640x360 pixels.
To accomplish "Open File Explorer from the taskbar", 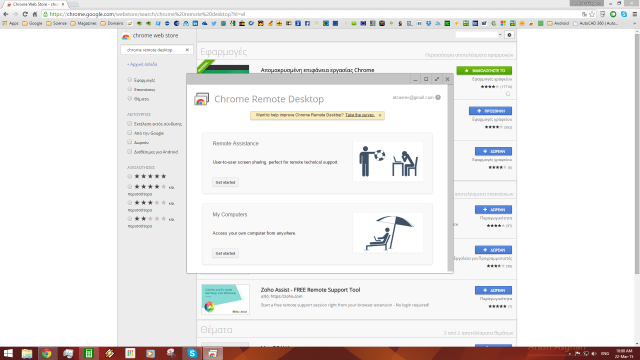I will 27,353.
